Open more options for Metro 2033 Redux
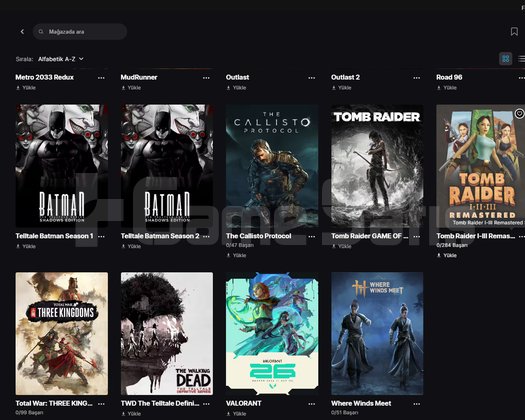The width and height of the screenshot is (525, 420). 101,78
